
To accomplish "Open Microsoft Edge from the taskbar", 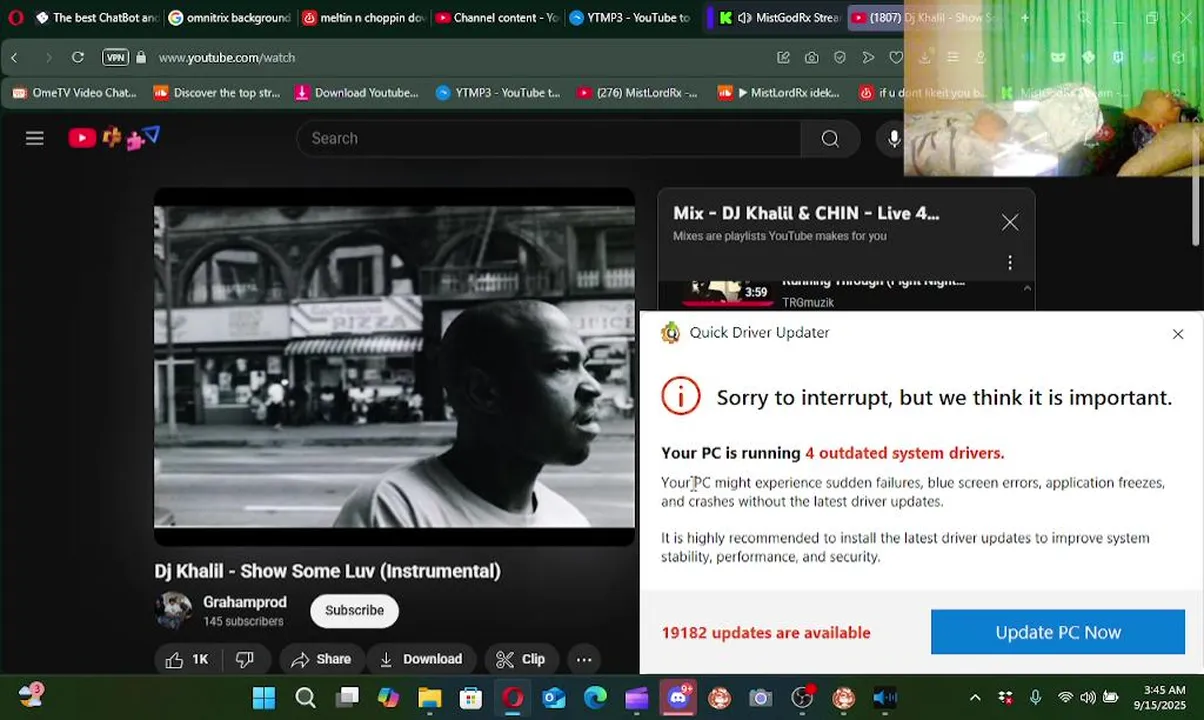I will tap(595, 697).
